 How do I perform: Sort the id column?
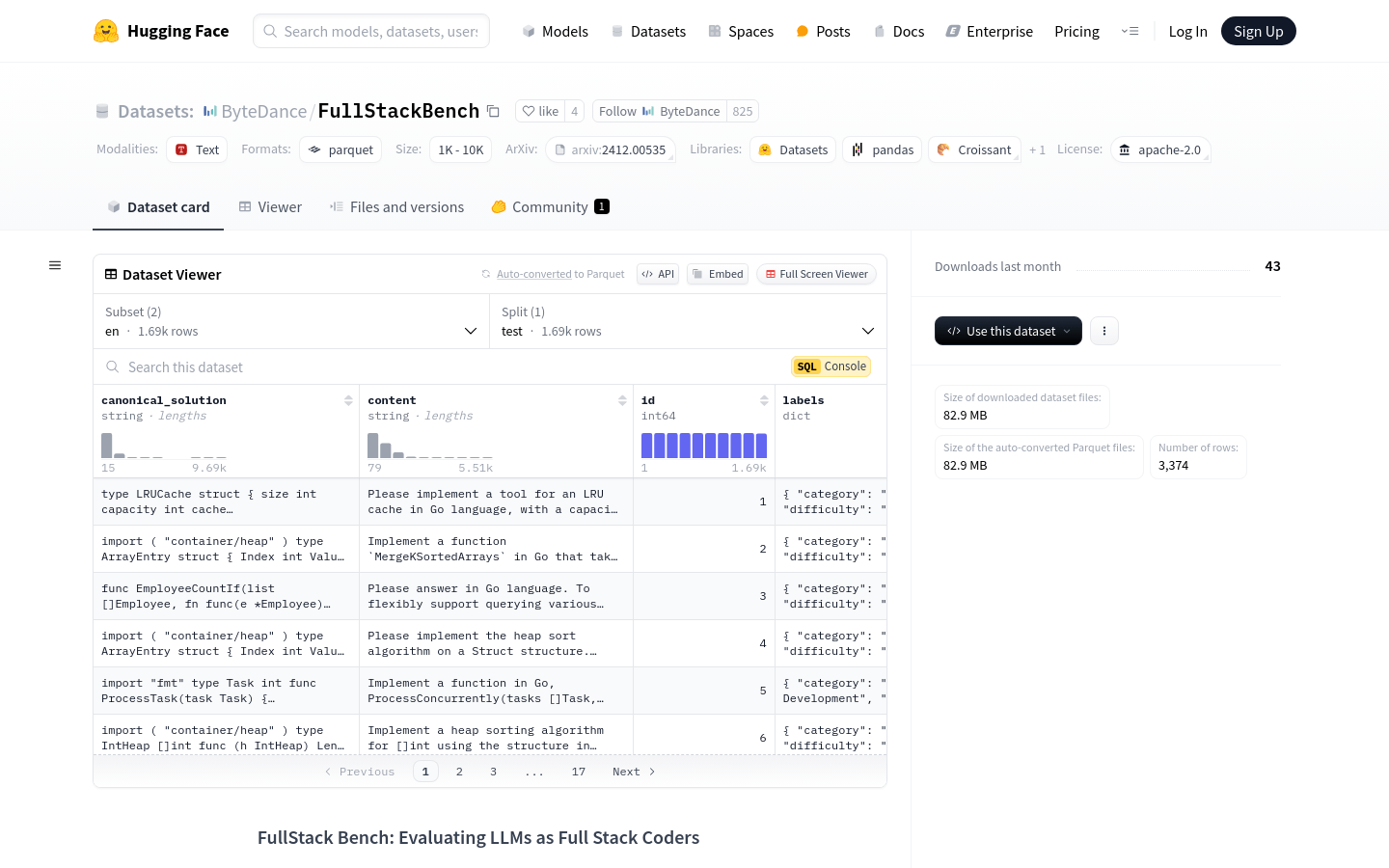(764, 400)
